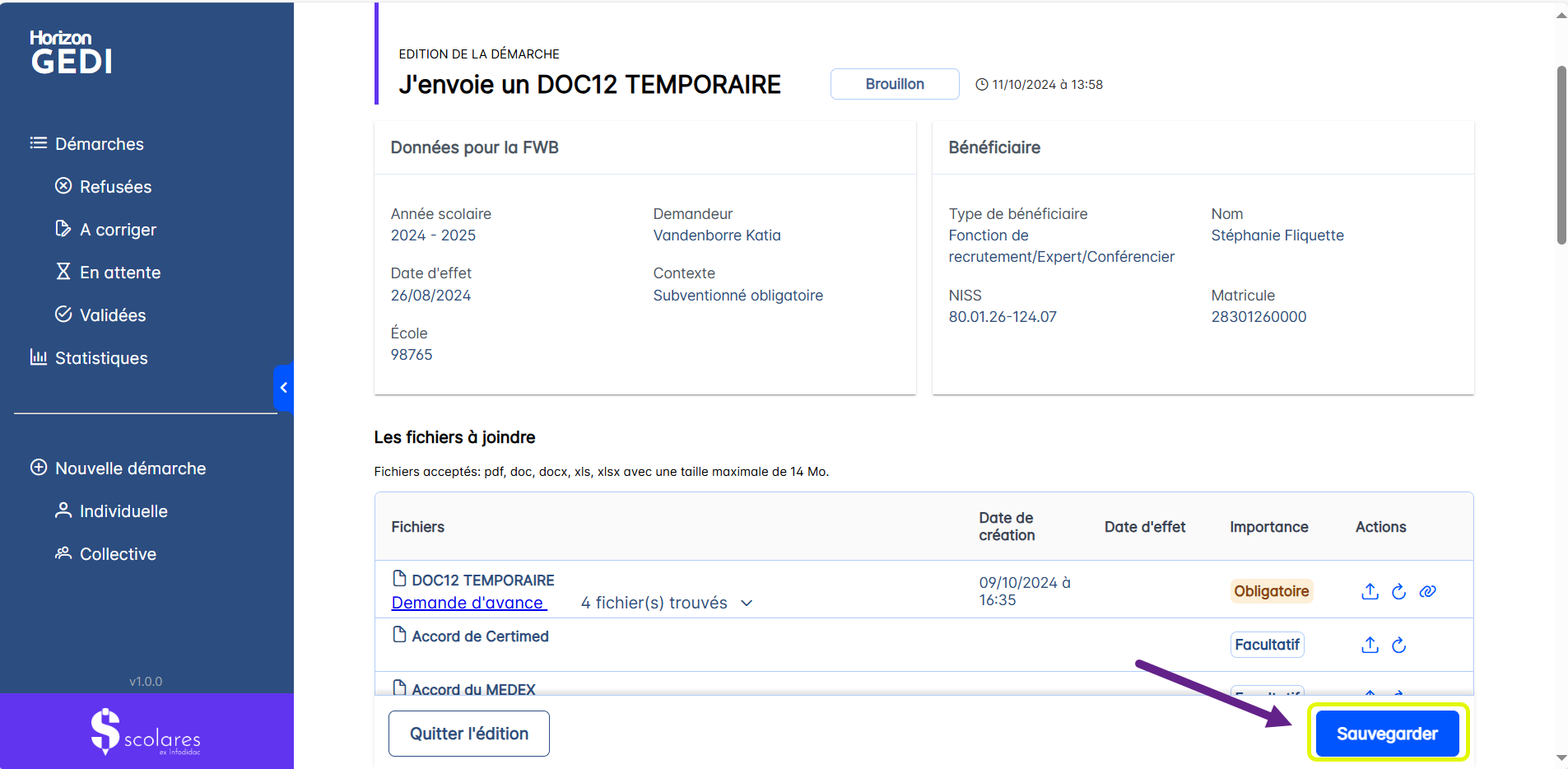This screenshot has height=769, width=1568.
Task: Upload a file for Accord de Certimed
Action: pyautogui.click(x=1370, y=645)
